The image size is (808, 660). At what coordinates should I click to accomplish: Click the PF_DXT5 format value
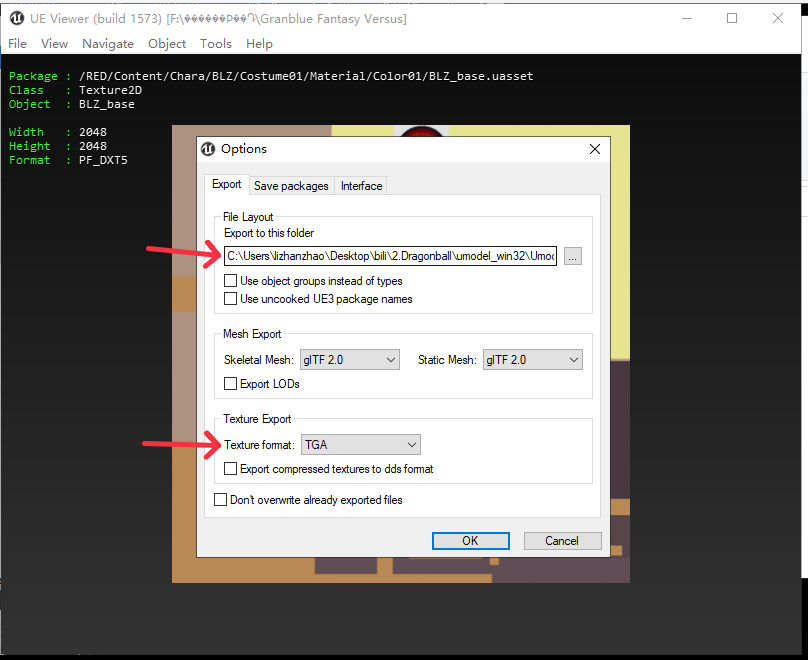[103, 160]
